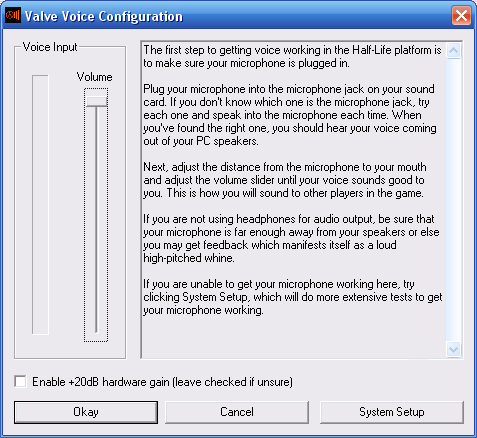Enable the +20dB hardware gain checkbox
The height and width of the screenshot is (438, 477).
pos(20,381)
